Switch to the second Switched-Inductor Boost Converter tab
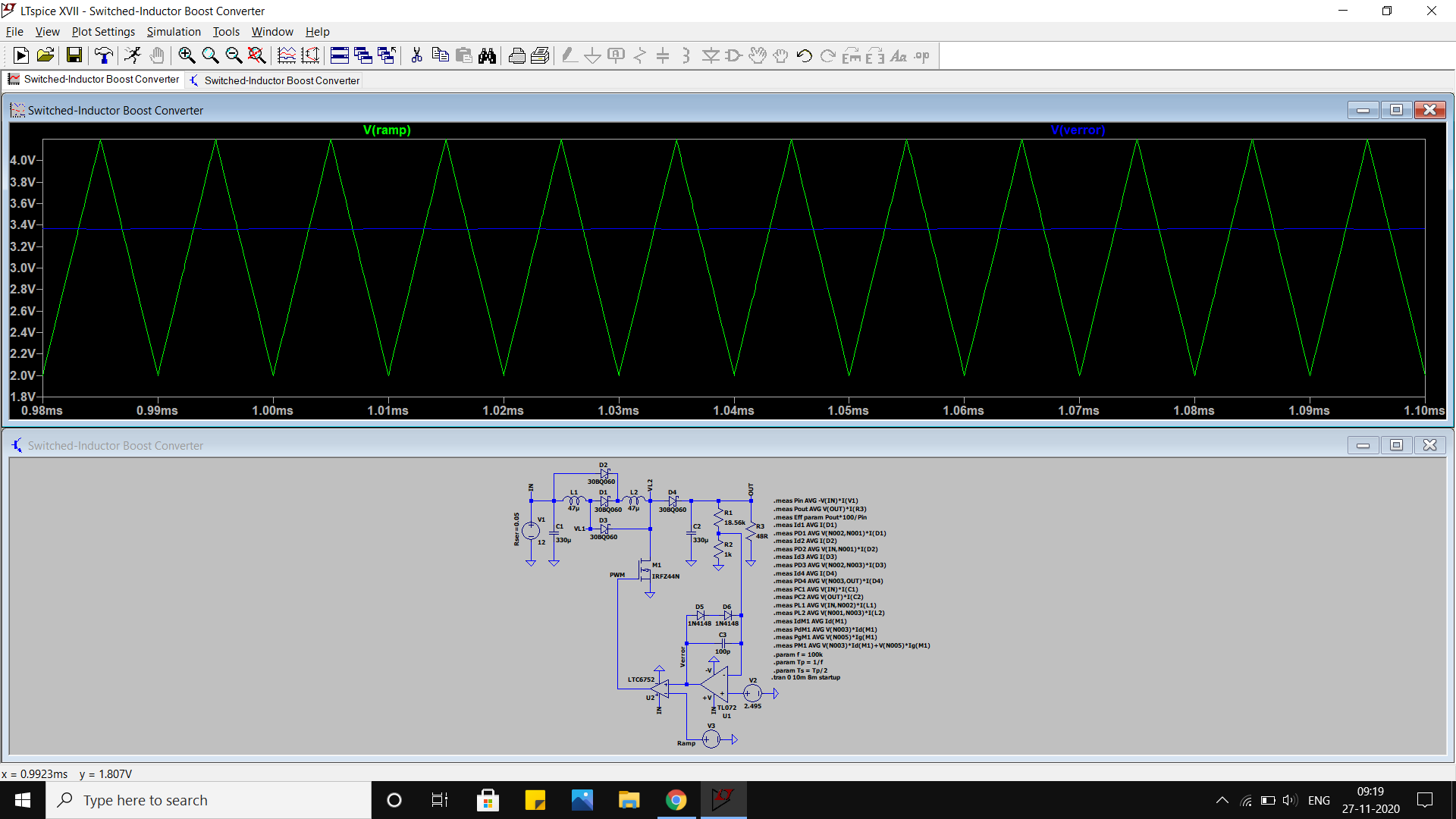1456x819 pixels. tap(275, 80)
